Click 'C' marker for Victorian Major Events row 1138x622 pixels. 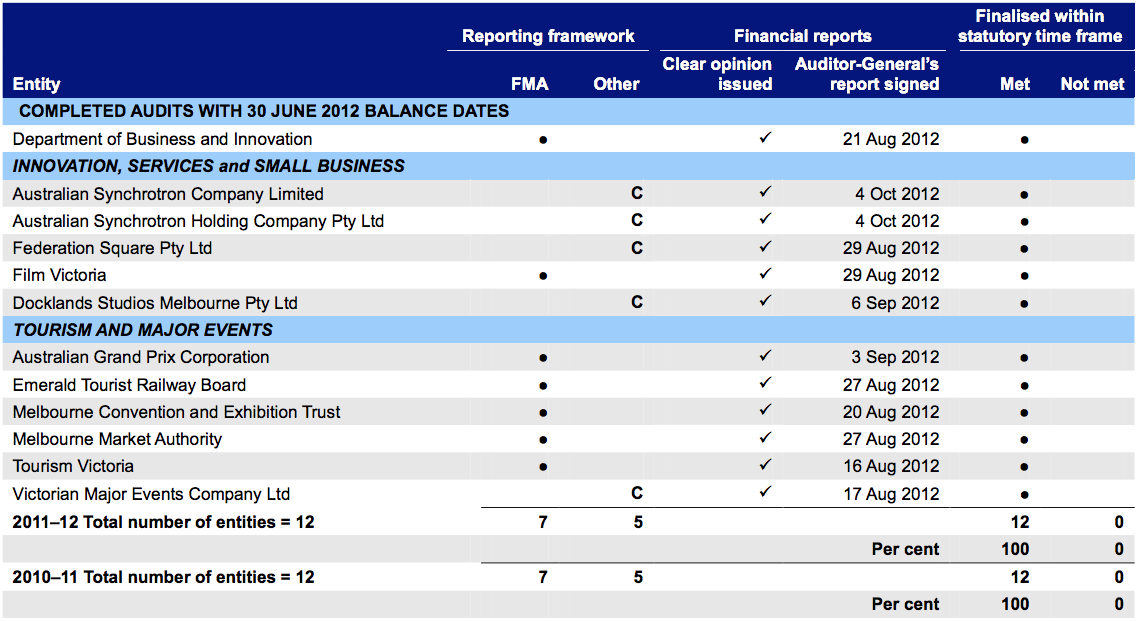tap(636, 494)
